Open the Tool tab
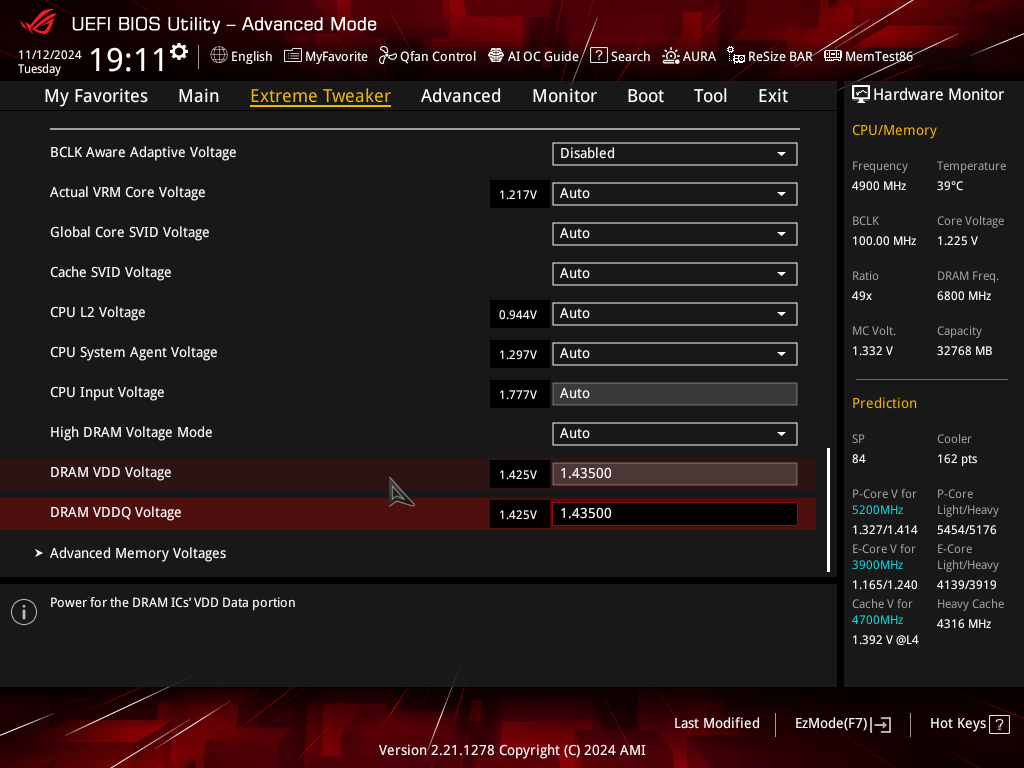1024x768 pixels. click(x=711, y=96)
